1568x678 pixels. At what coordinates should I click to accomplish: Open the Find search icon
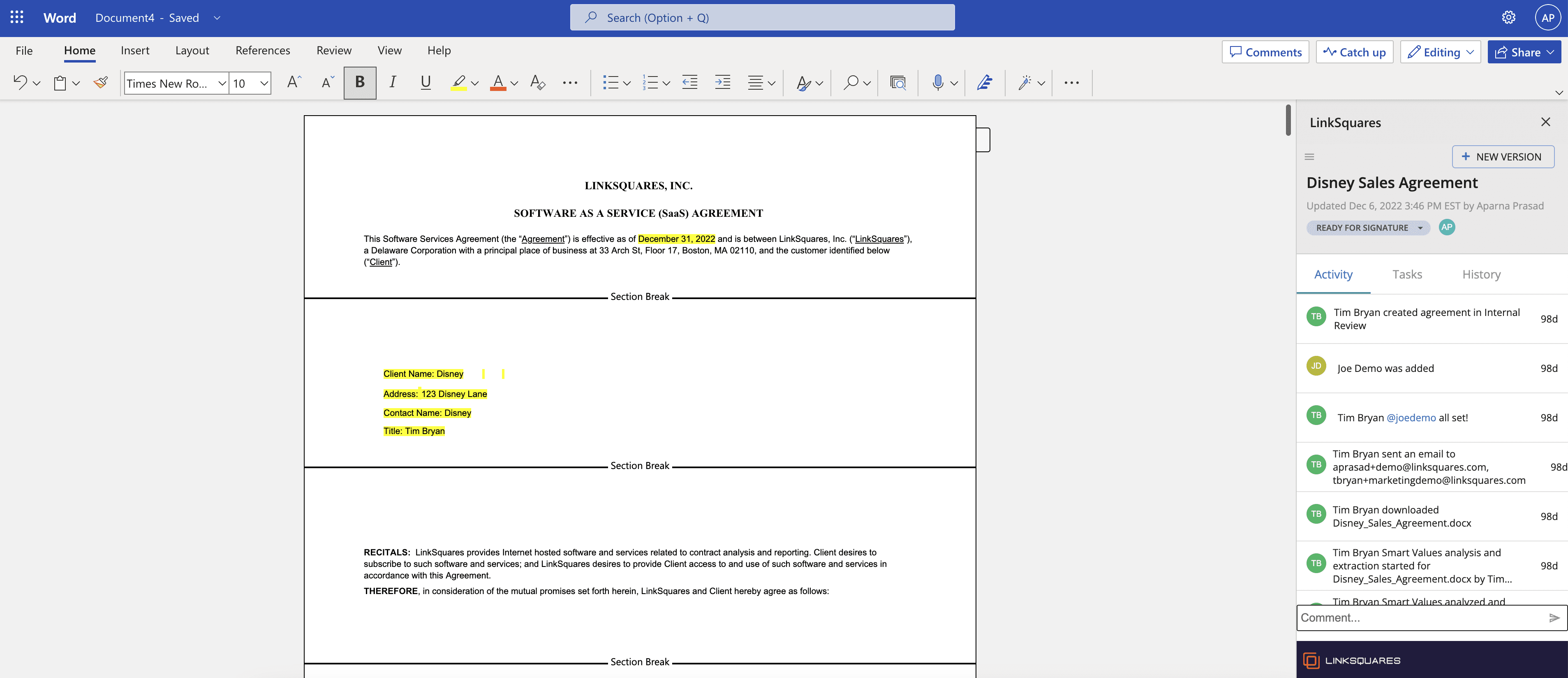coord(851,82)
